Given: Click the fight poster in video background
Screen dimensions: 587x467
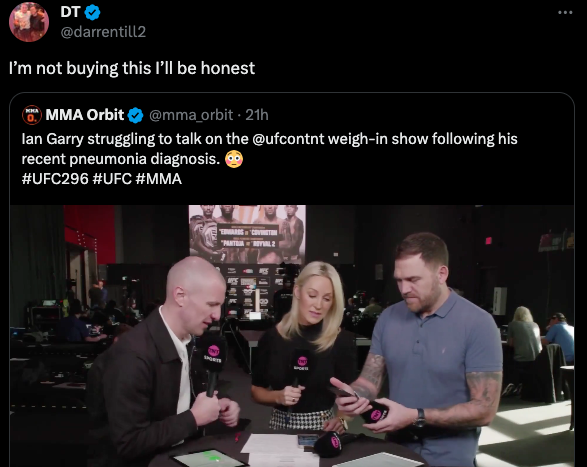Looking at the screenshot, I should [247, 234].
